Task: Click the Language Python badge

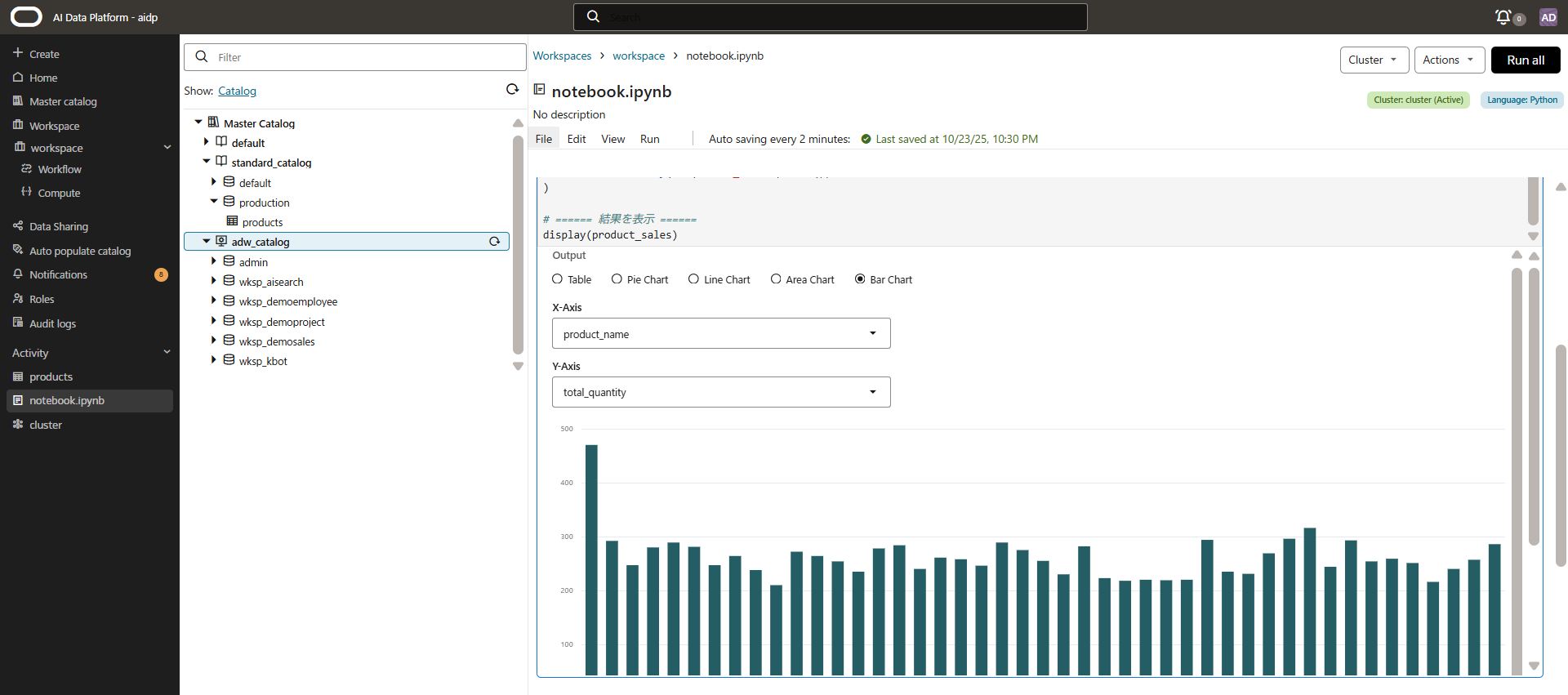Action: point(1522,100)
